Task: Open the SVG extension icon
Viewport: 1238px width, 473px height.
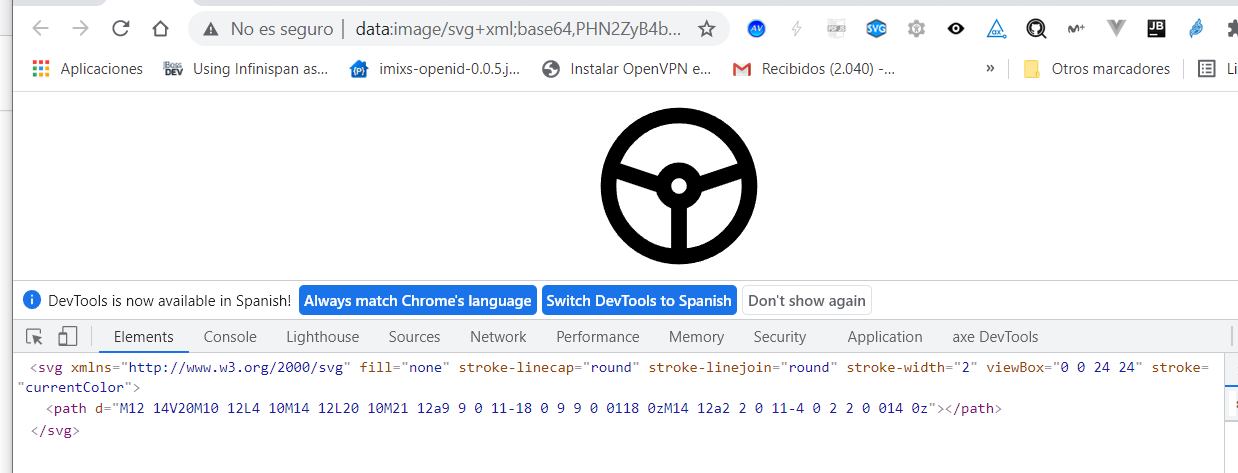Action: [877, 29]
